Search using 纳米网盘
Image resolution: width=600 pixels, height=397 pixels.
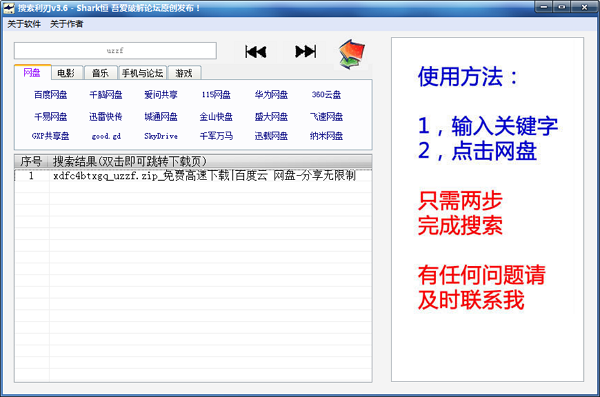(326, 136)
